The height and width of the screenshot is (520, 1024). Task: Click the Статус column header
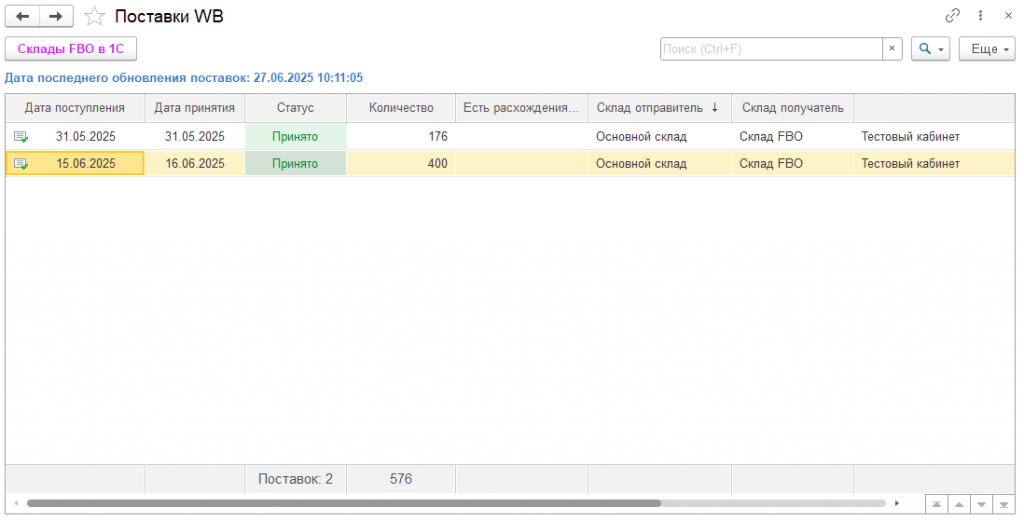[x=295, y=108]
